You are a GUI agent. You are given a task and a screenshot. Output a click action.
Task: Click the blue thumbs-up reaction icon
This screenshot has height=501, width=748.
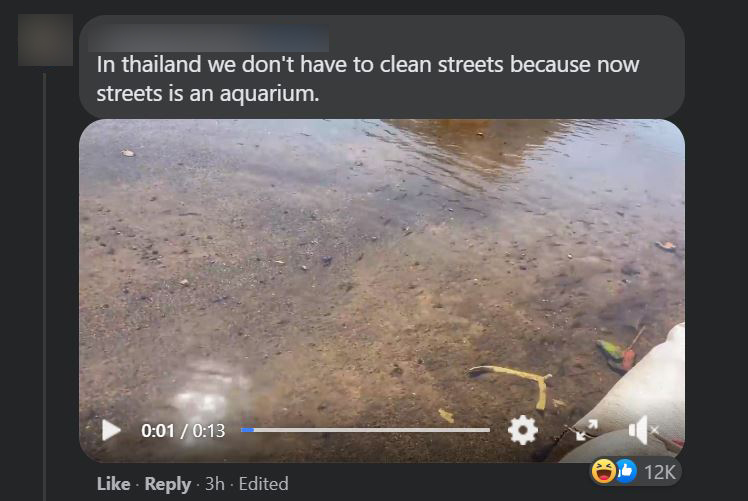(x=625, y=471)
